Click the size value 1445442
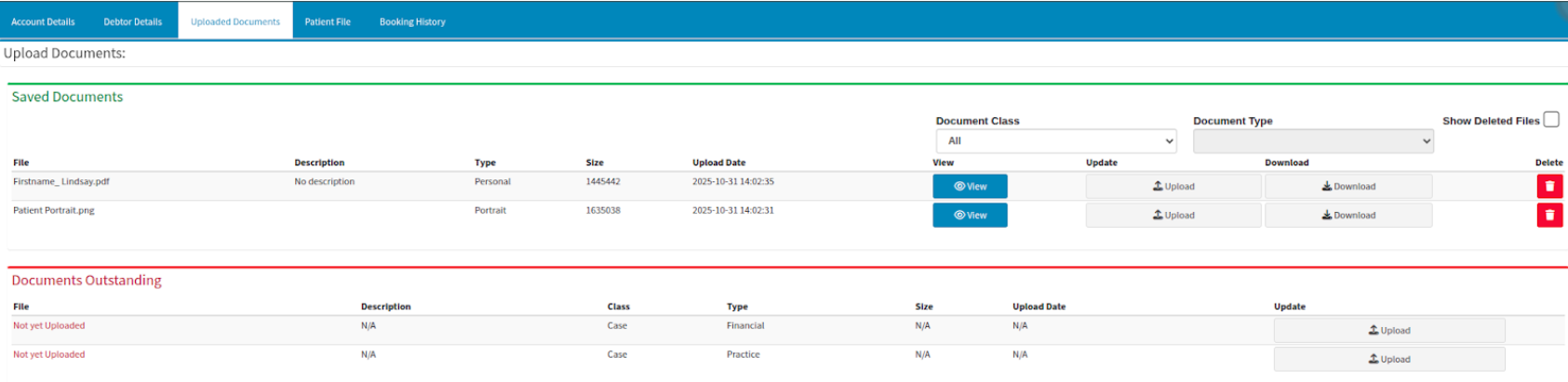This screenshot has height=382, width=1568. pyautogui.click(x=603, y=181)
